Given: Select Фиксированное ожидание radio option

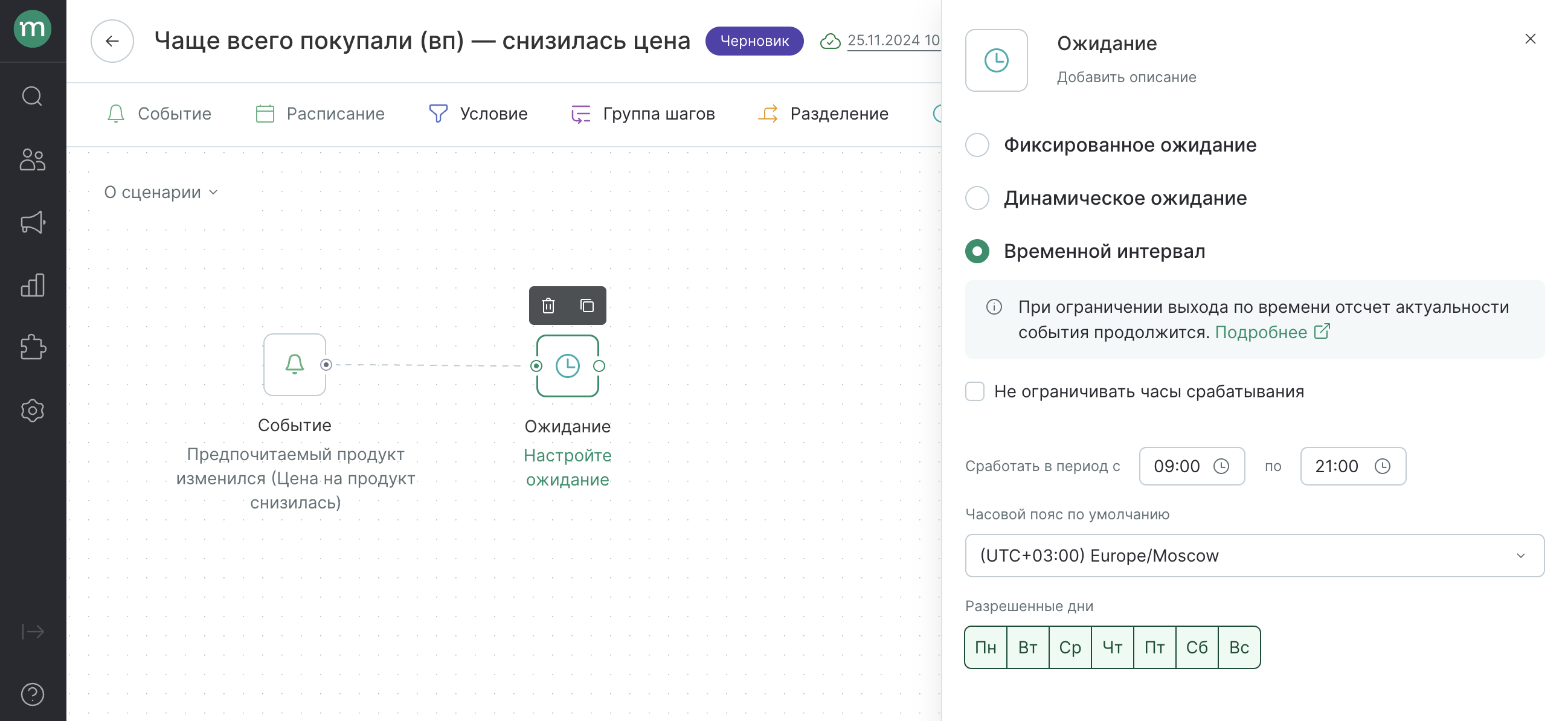Looking at the screenshot, I should pyautogui.click(x=977, y=145).
